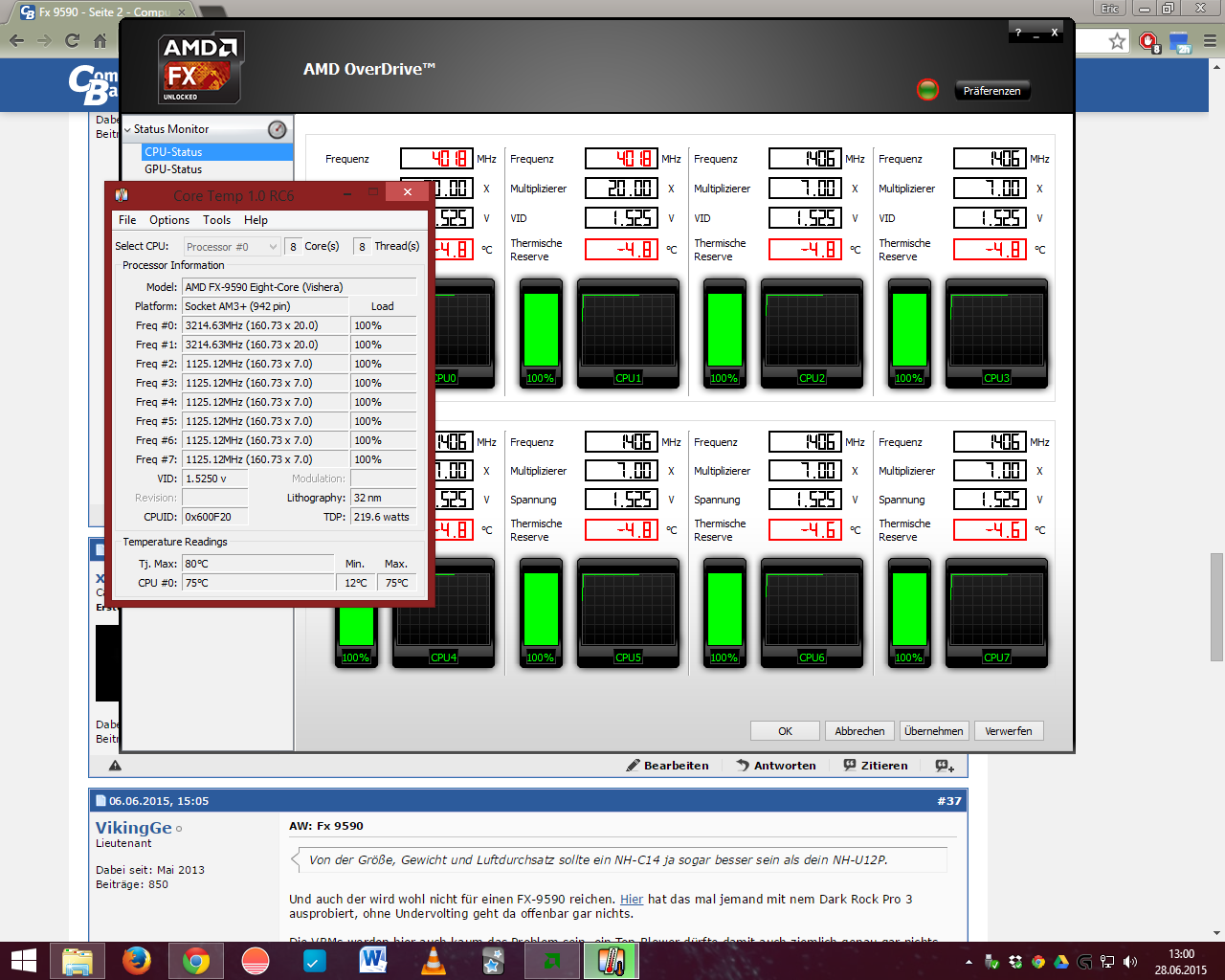Open the Chrome hamburger menu

click(1210, 41)
